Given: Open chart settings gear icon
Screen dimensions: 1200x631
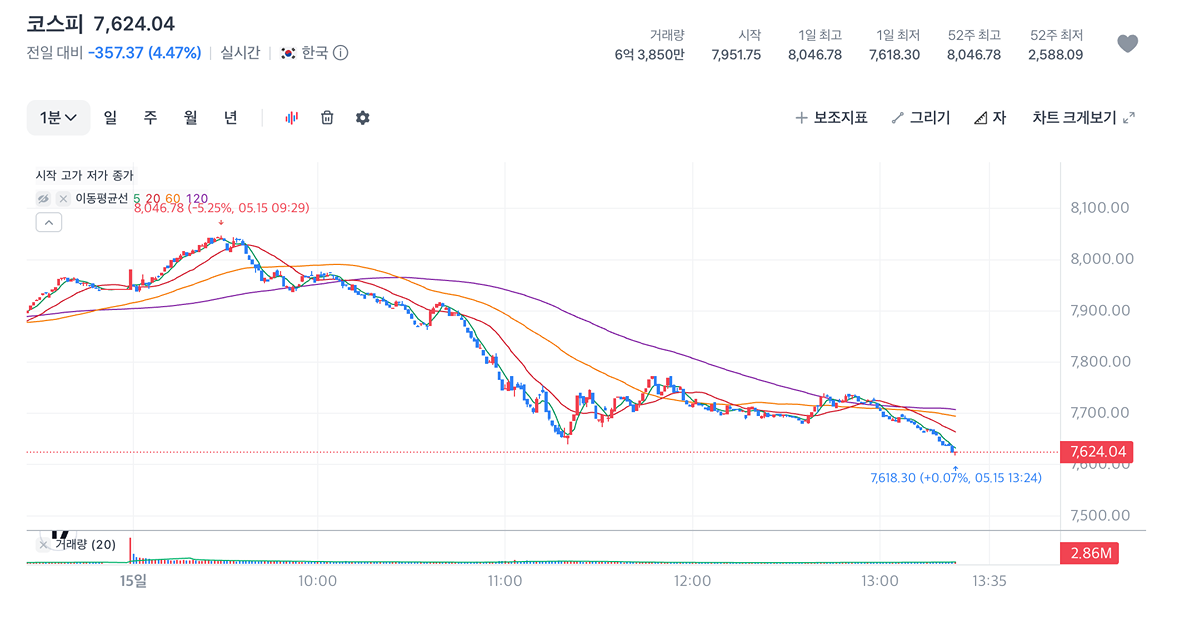Looking at the screenshot, I should click(363, 118).
